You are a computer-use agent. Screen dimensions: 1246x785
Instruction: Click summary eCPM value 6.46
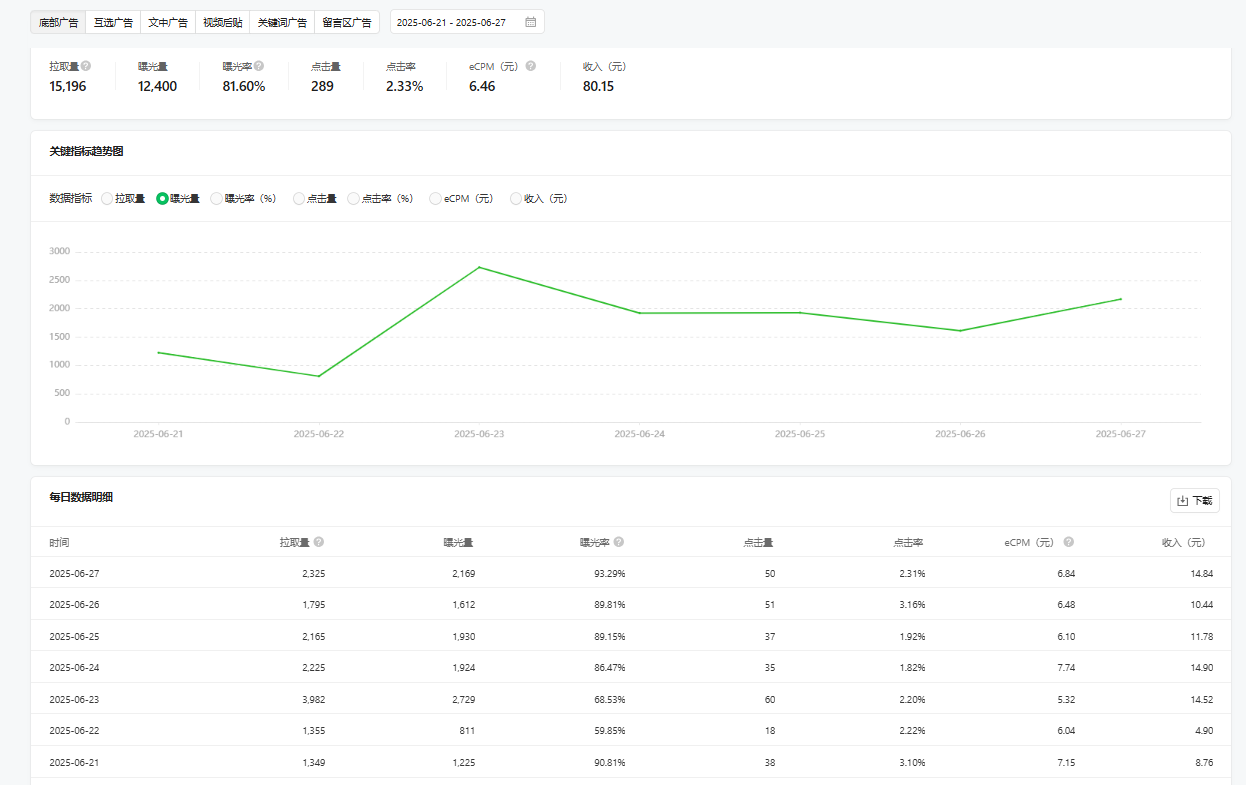tap(482, 87)
